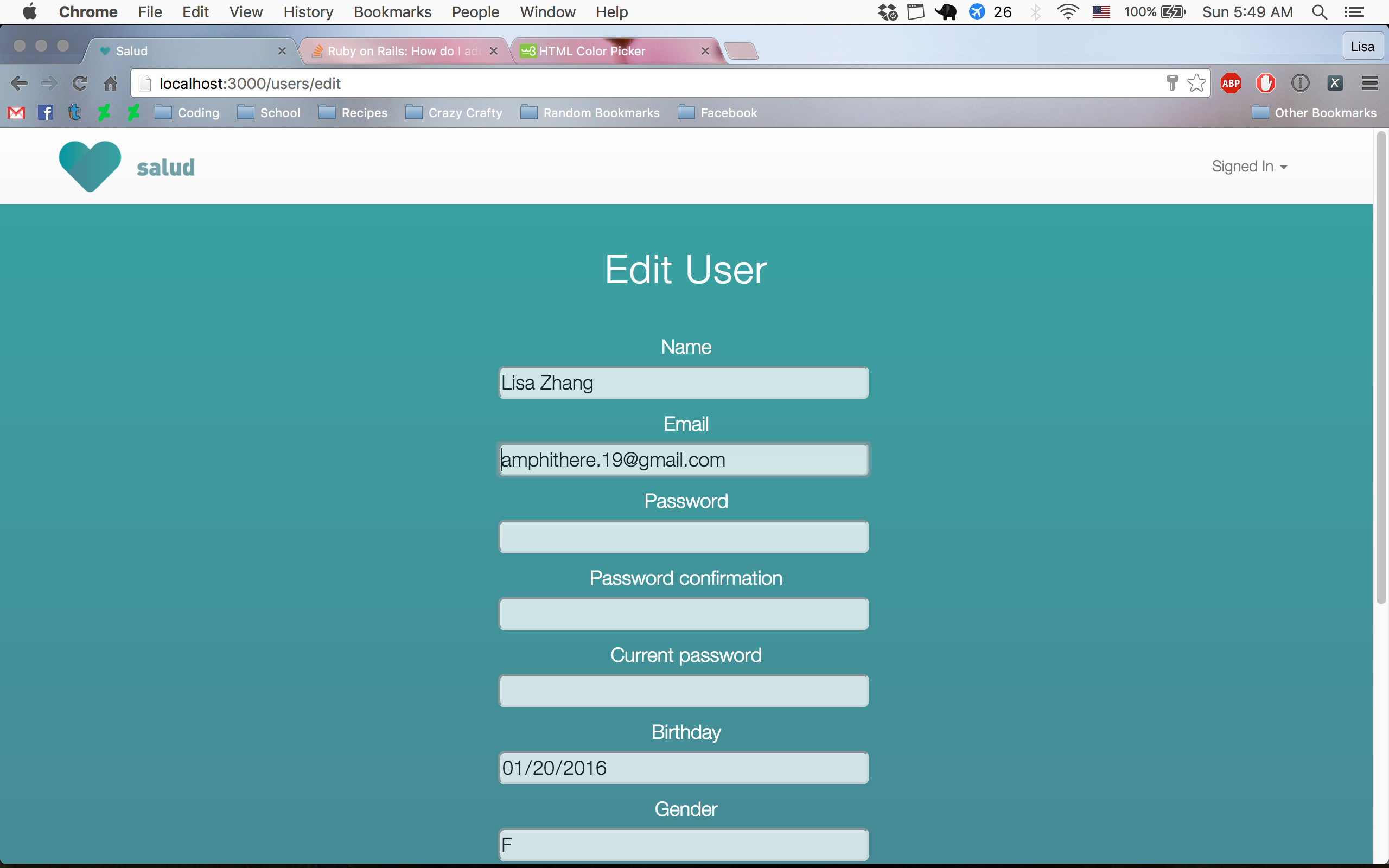The image size is (1389, 868).
Task: Click the salud brand link
Action: point(166,167)
